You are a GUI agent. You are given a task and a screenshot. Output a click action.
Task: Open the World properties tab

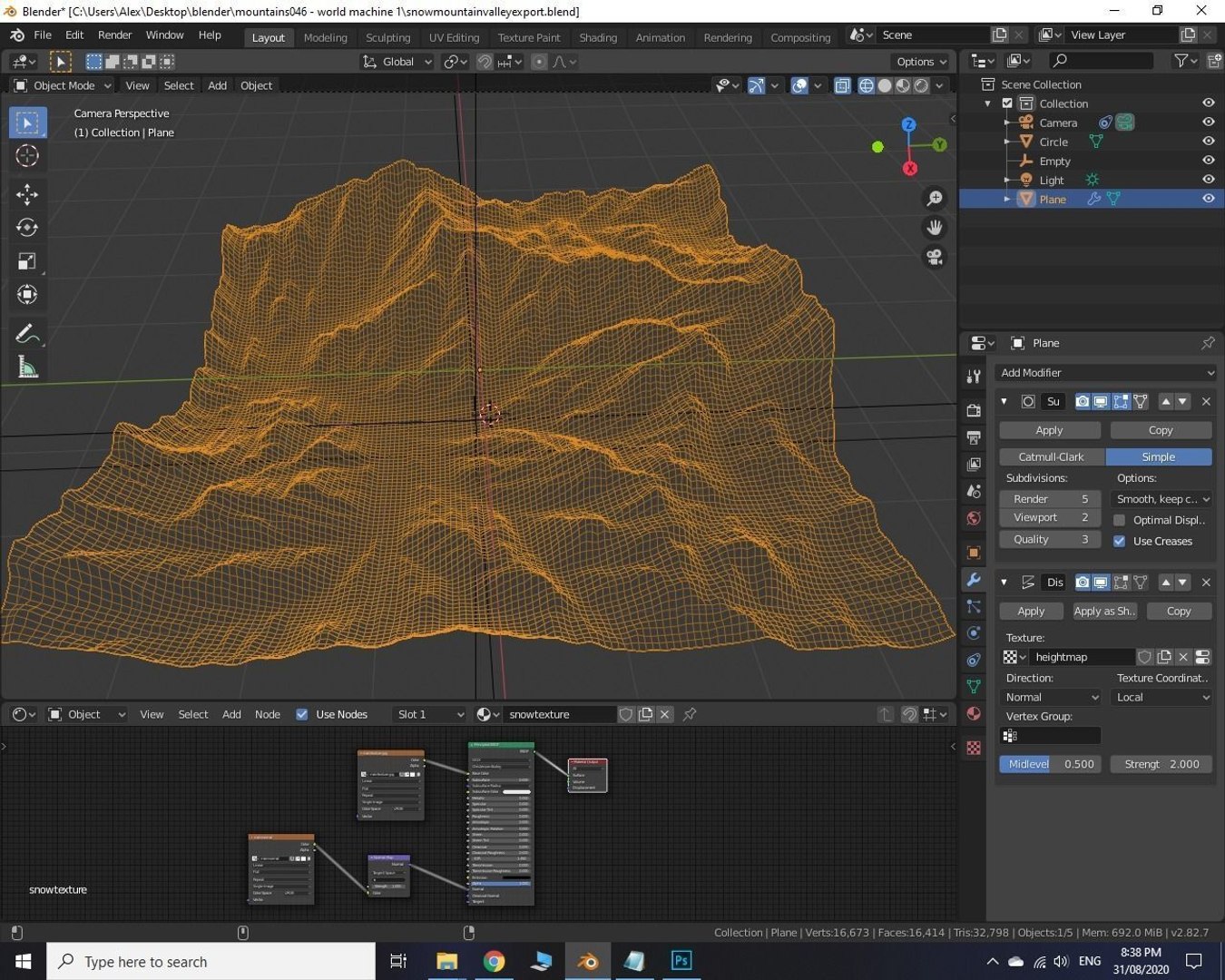[x=974, y=518]
